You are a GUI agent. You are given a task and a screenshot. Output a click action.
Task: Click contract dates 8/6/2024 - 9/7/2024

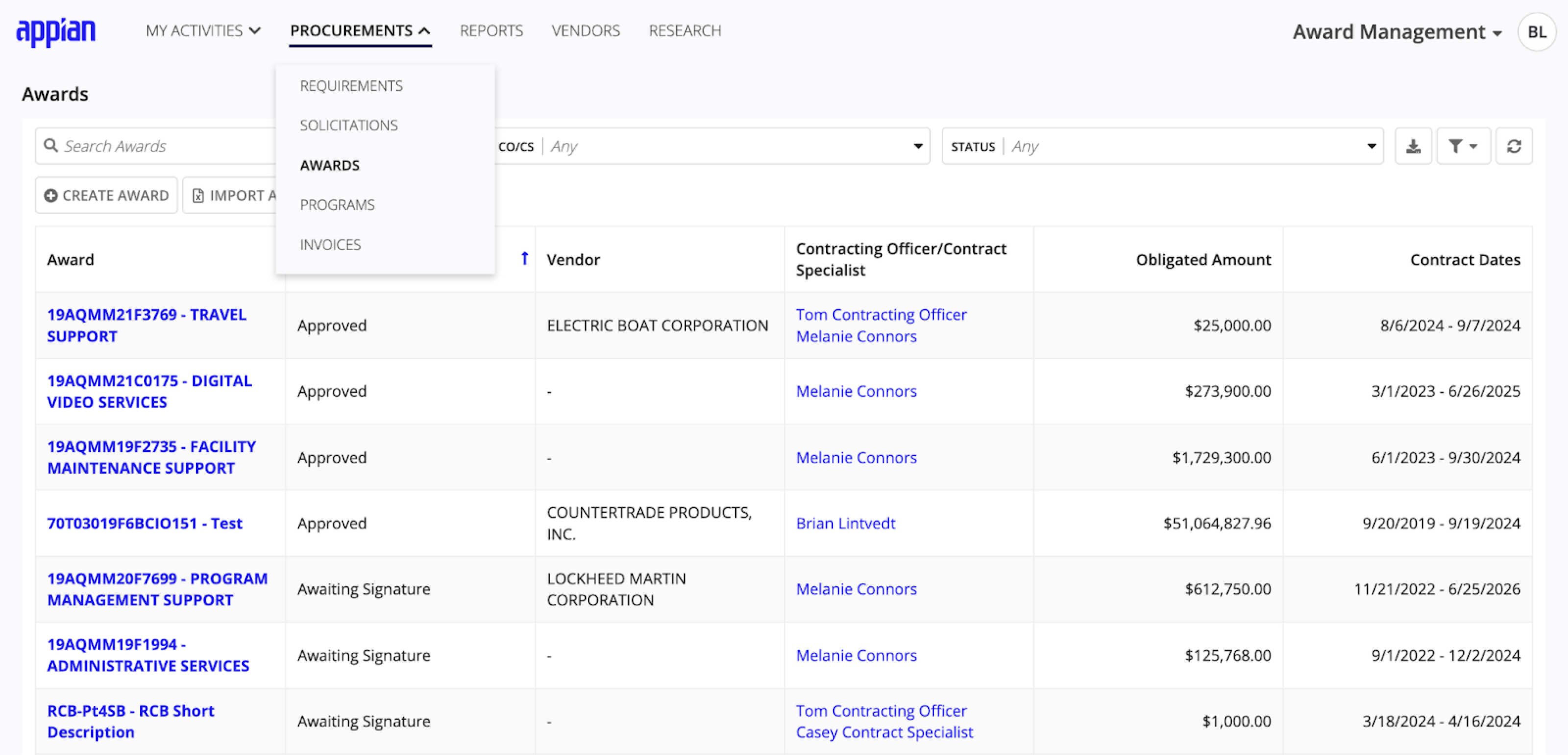point(1450,325)
